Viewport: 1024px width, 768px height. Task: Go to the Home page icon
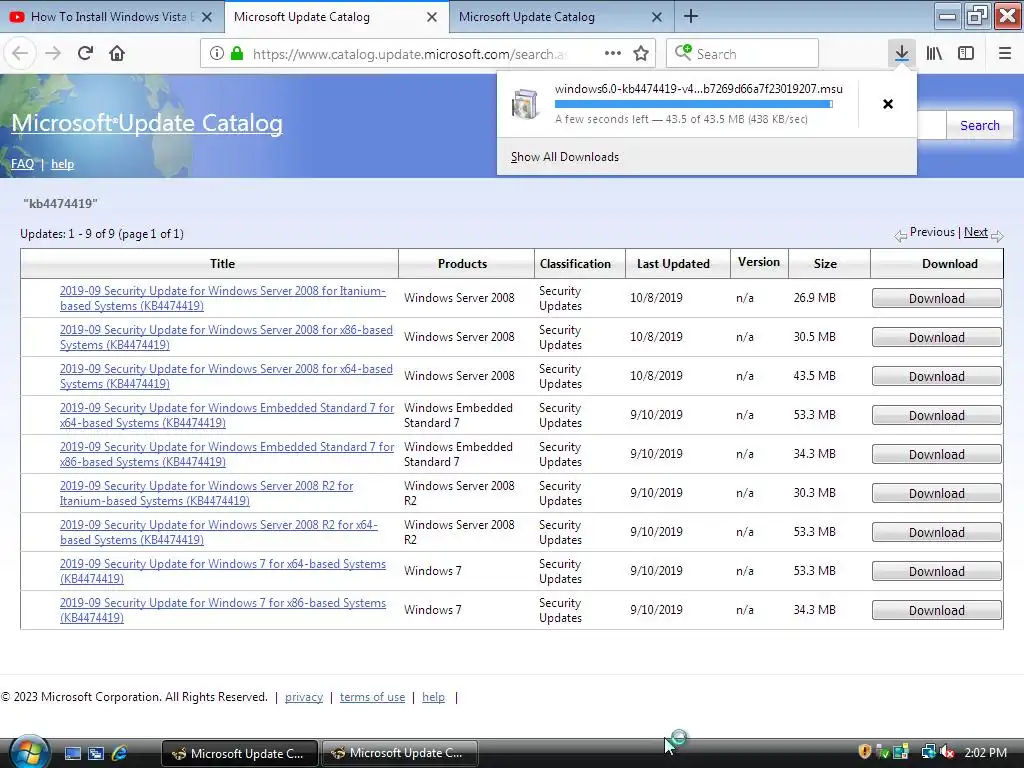click(x=117, y=54)
